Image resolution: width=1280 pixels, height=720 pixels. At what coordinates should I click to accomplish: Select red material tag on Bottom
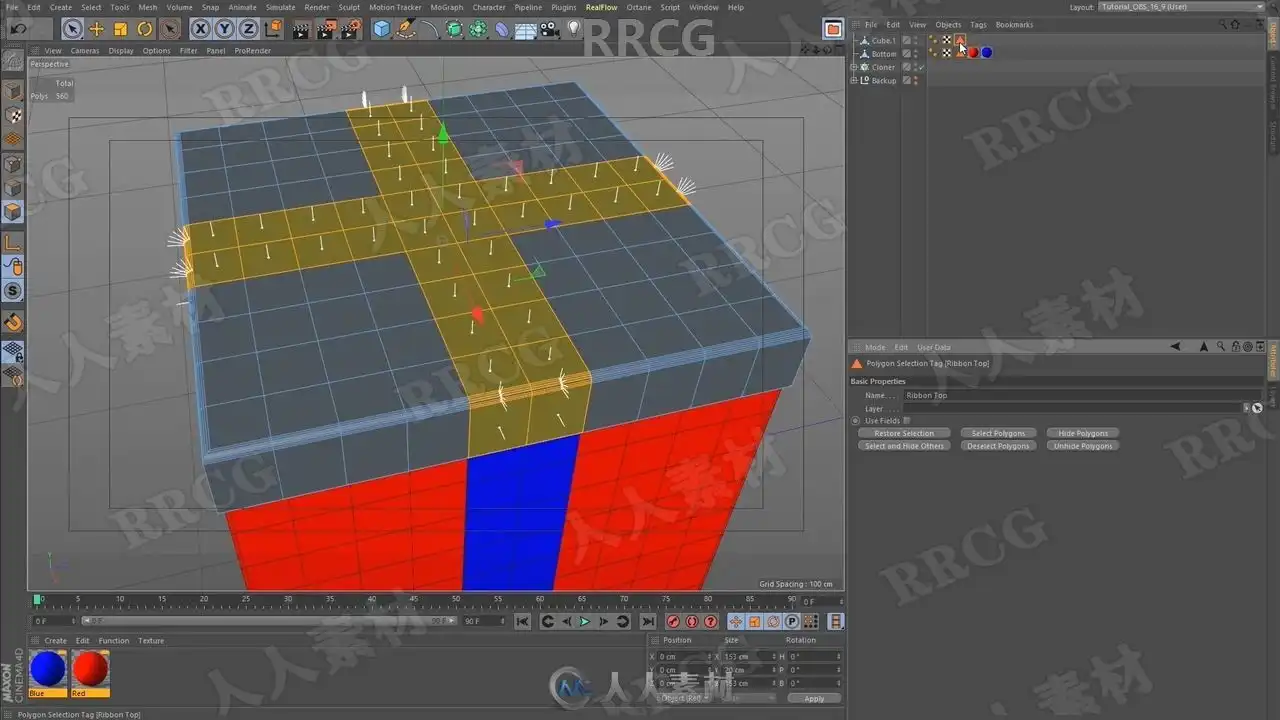pyautogui.click(x=973, y=53)
